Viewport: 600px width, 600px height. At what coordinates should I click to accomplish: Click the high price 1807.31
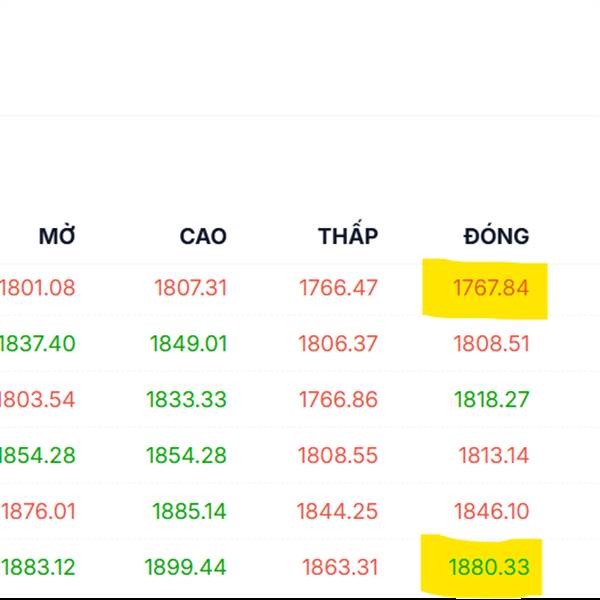190,288
